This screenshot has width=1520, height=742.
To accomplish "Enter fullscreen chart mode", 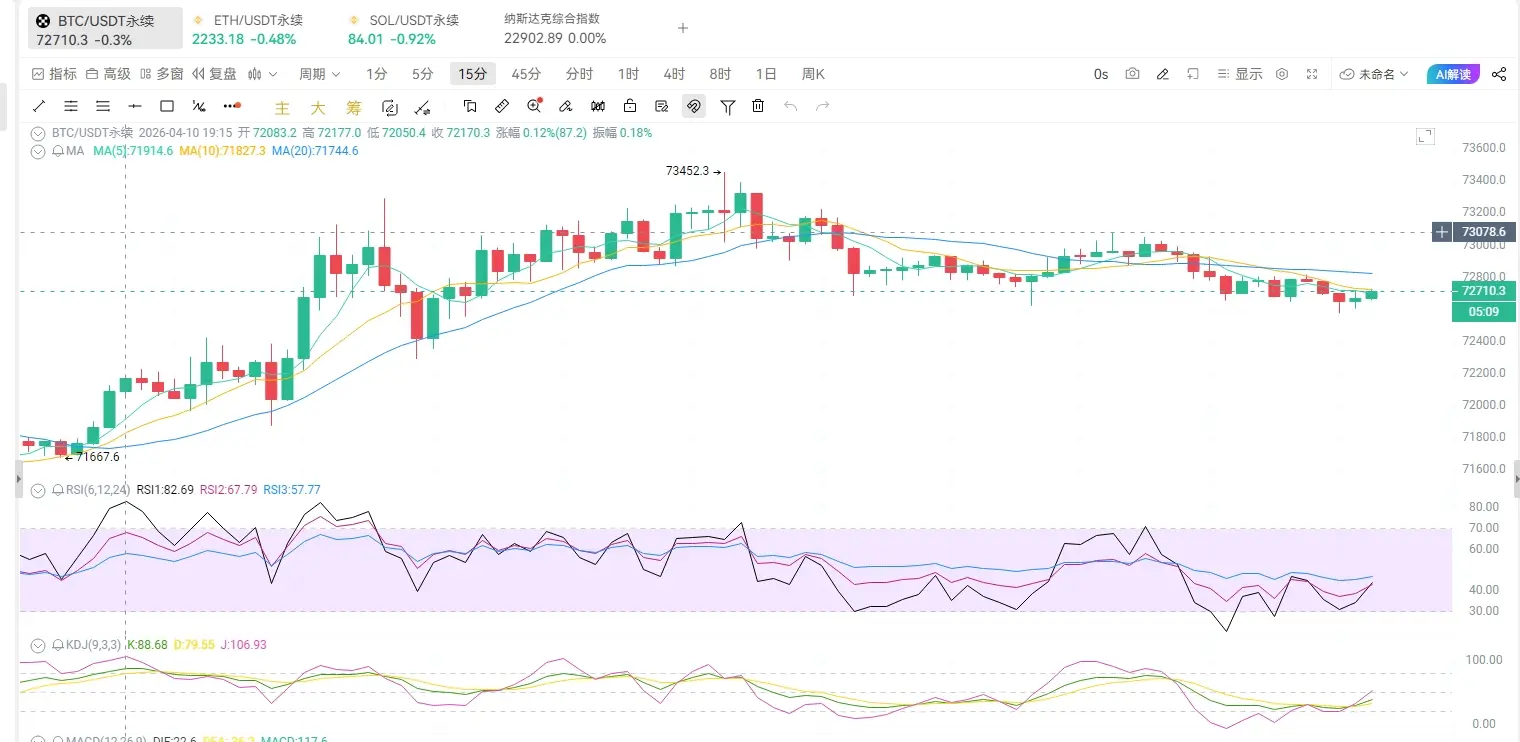I will point(1312,74).
